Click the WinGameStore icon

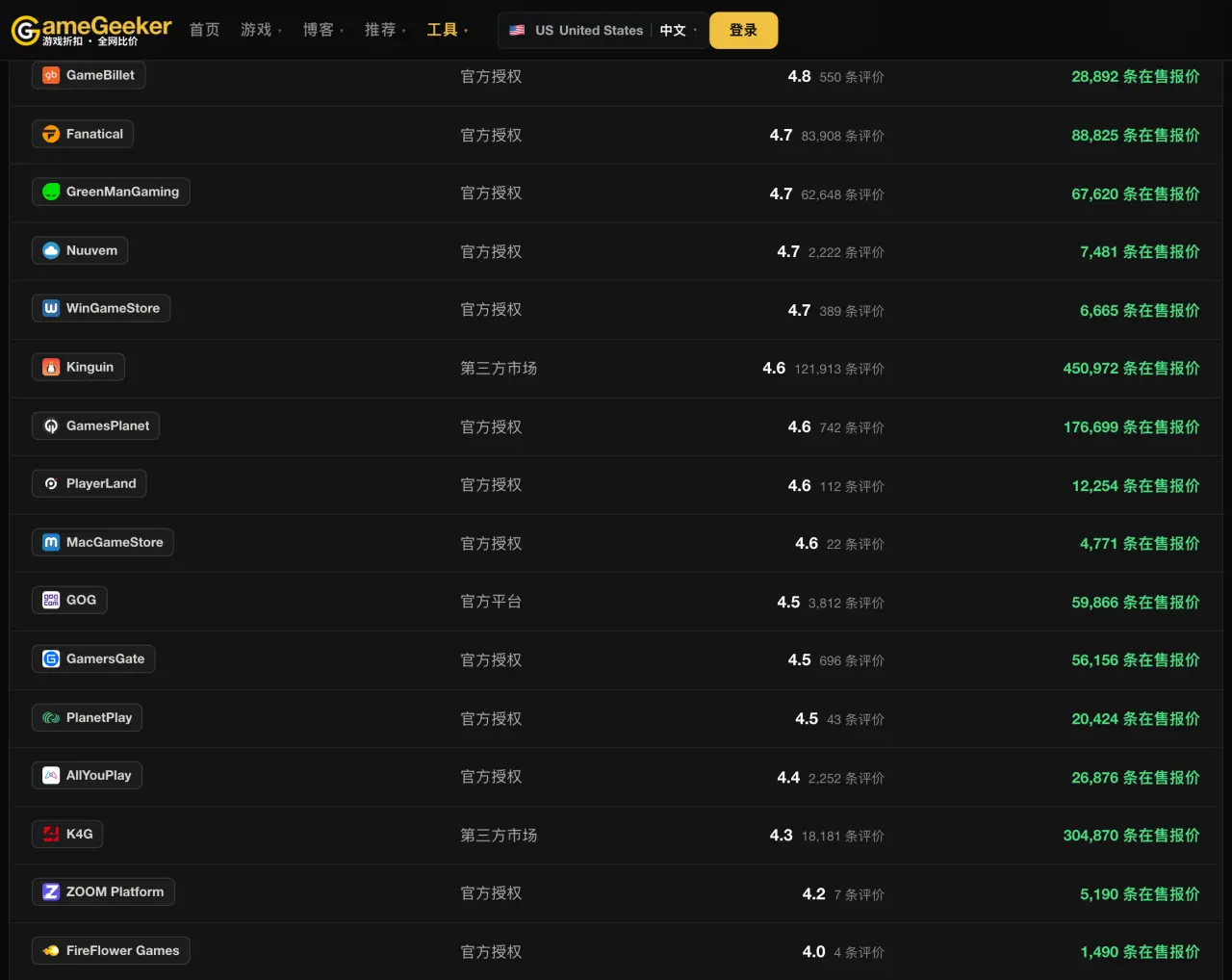click(x=51, y=308)
